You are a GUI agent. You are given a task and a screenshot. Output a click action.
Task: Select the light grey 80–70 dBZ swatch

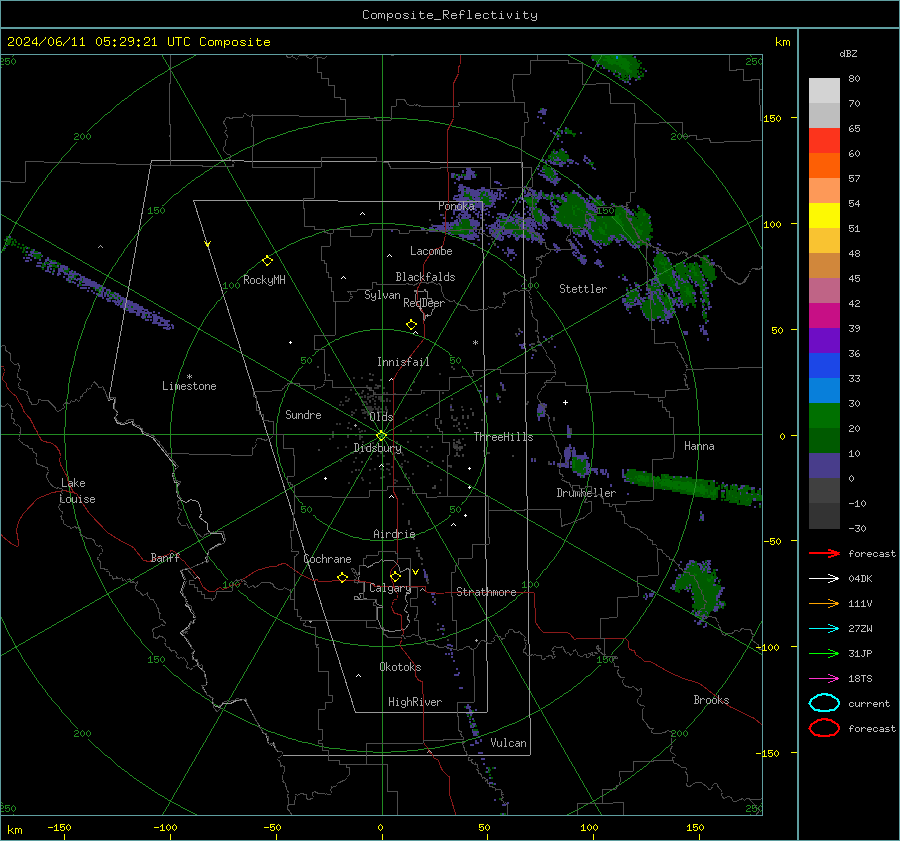pyautogui.click(x=824, y=90)
